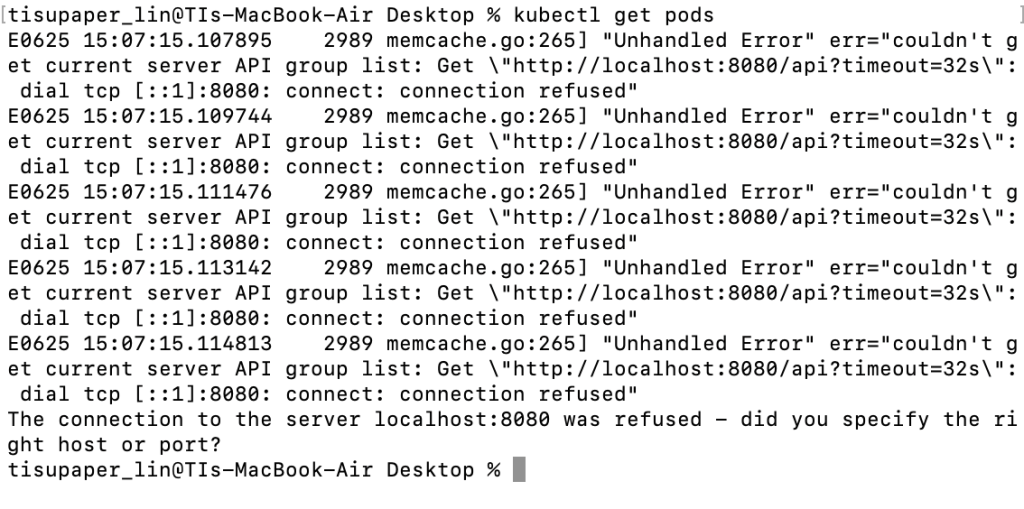
Task: Click 'localhost:8080' in 'The connection to the server' line
Action: pos(462,419)
